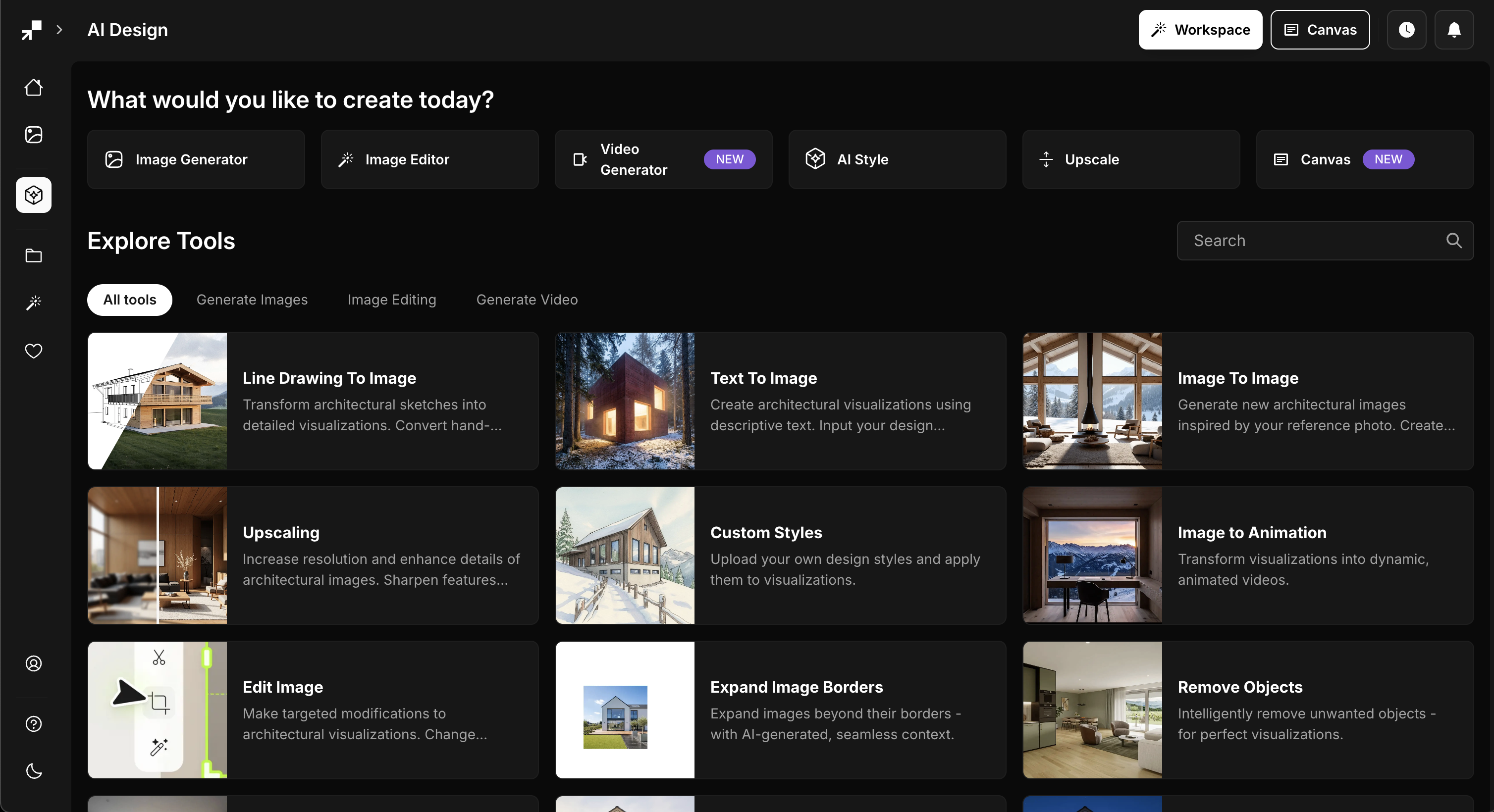Switch to Image Editing tab
This screenshot has height=812, width=1494.
(391, 300)
